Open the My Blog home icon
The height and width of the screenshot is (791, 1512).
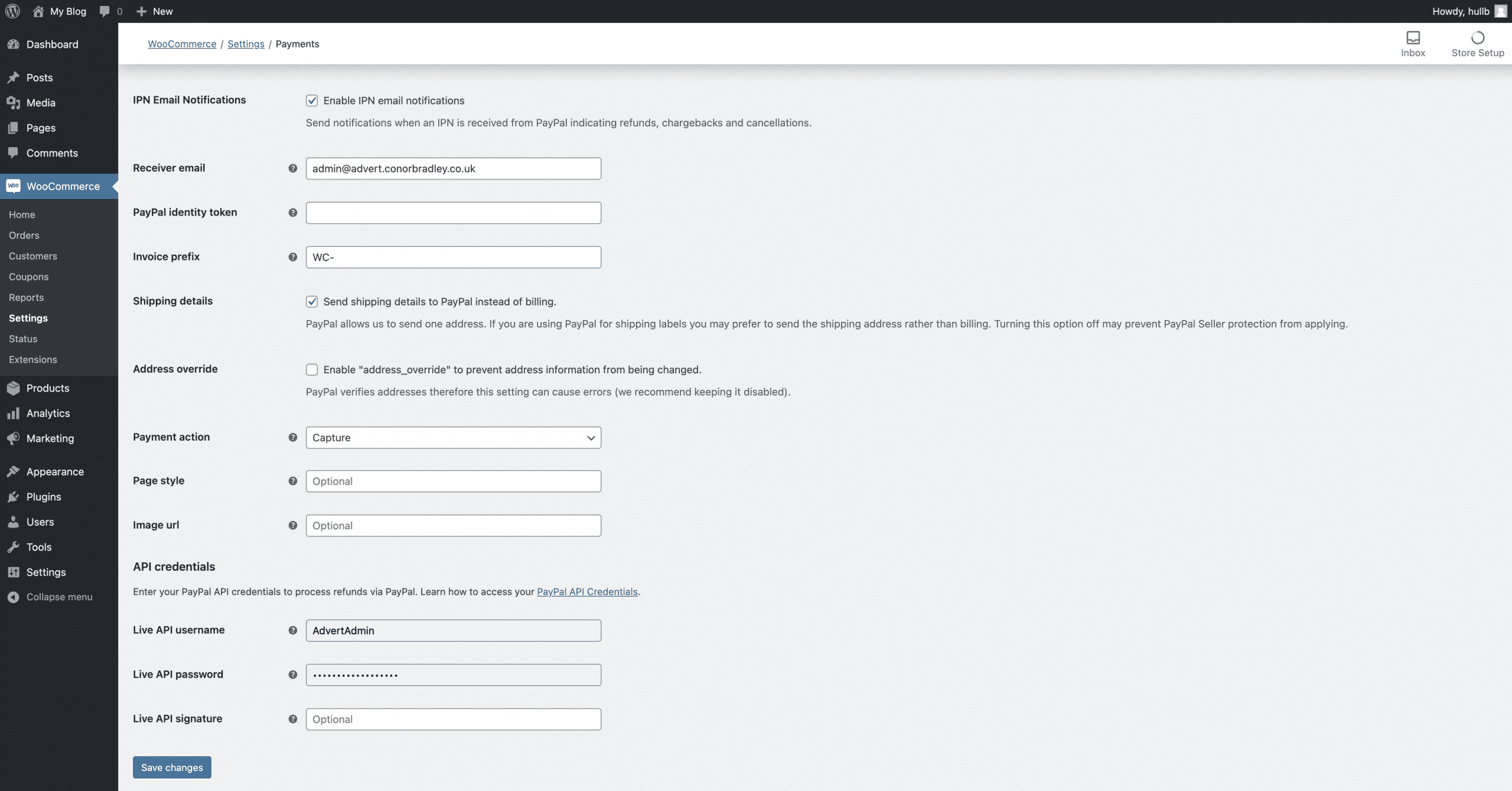pyautogui.click(x=38, y=11)
